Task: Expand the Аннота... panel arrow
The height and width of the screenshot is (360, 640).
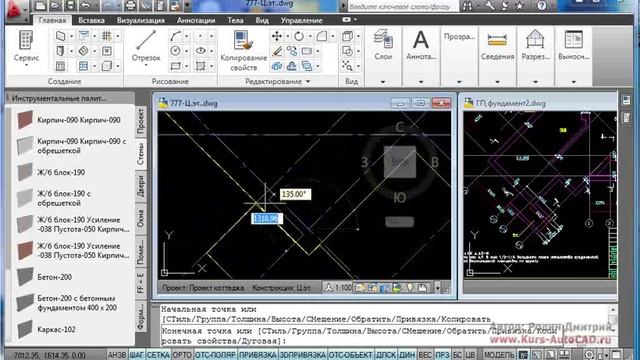Action: [421, 82]
